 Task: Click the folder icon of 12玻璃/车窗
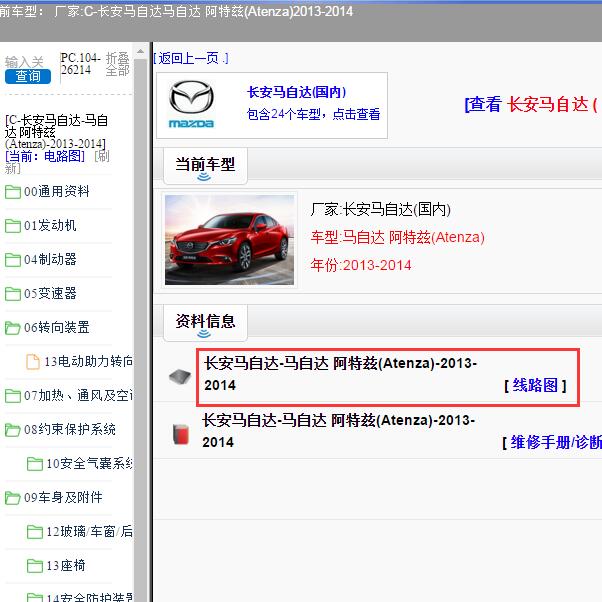(35, 532)
